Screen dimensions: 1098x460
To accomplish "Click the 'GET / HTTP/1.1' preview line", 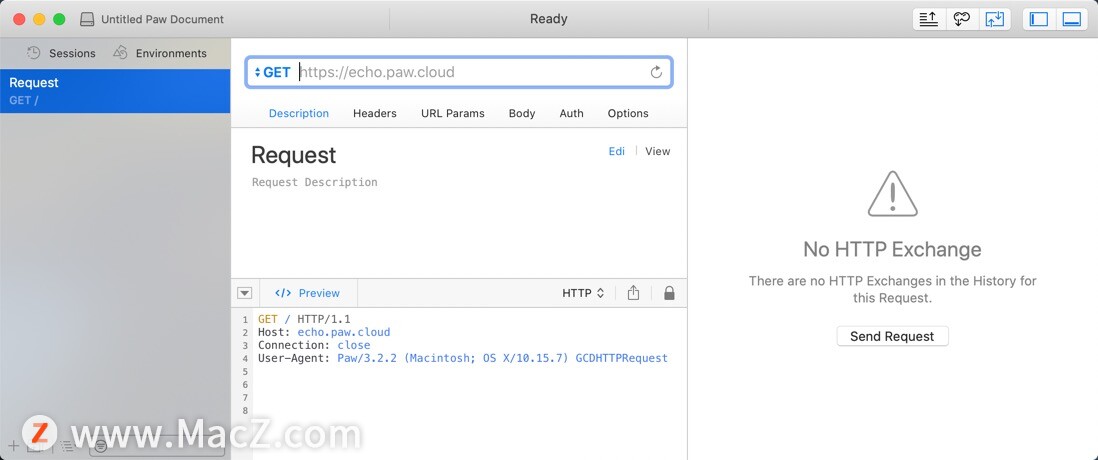I will tap(304, 319).
